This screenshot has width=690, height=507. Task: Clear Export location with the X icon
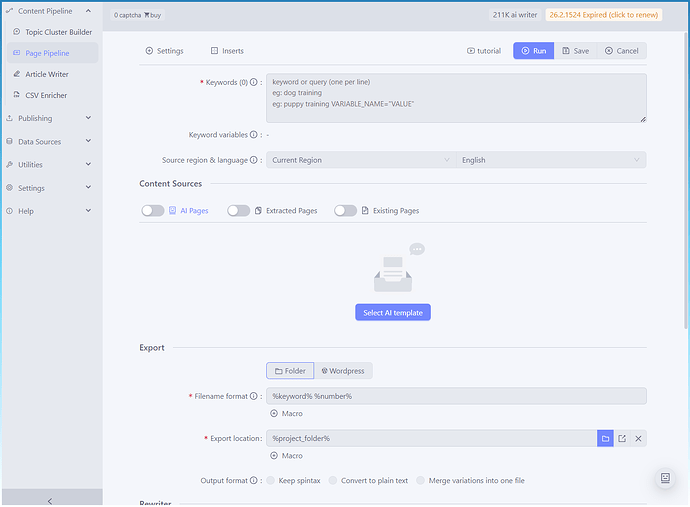(x=639, y=438)
